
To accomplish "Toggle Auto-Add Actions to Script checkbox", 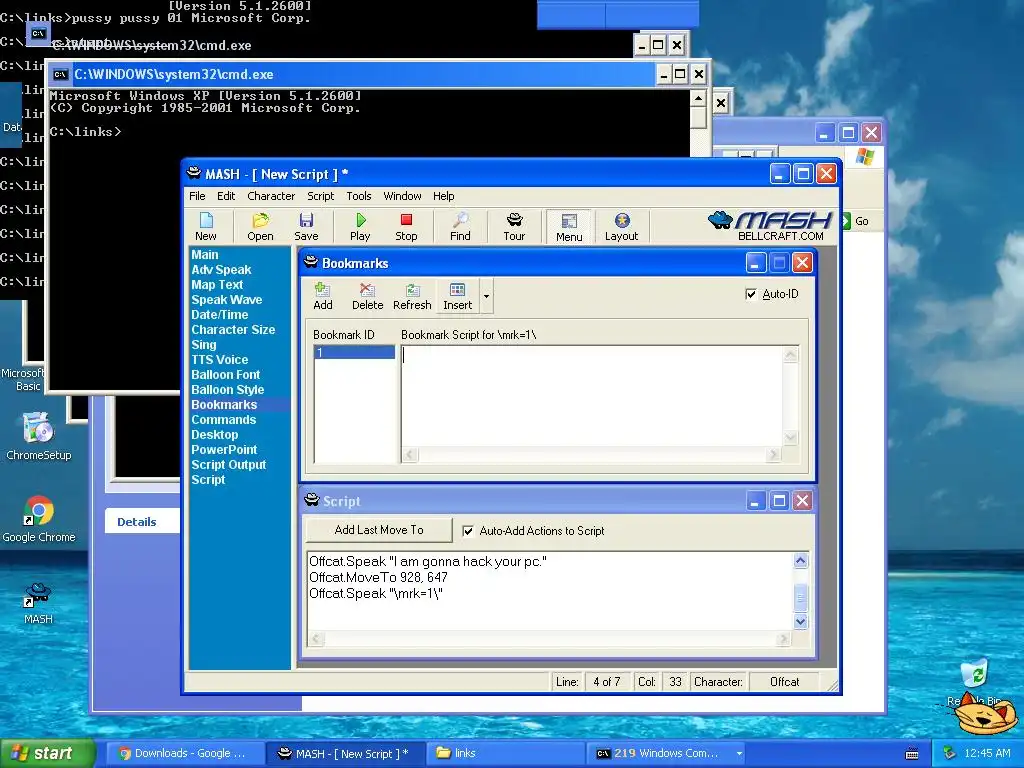I will (x=468, y=531).
